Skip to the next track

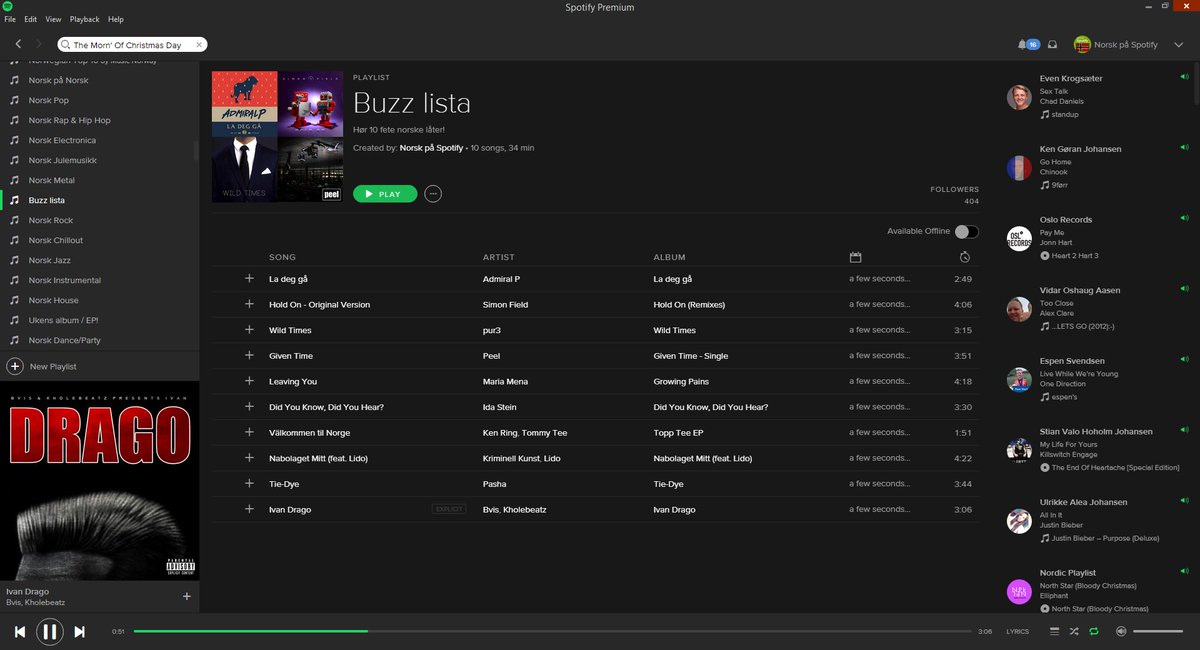coord(79,631)
